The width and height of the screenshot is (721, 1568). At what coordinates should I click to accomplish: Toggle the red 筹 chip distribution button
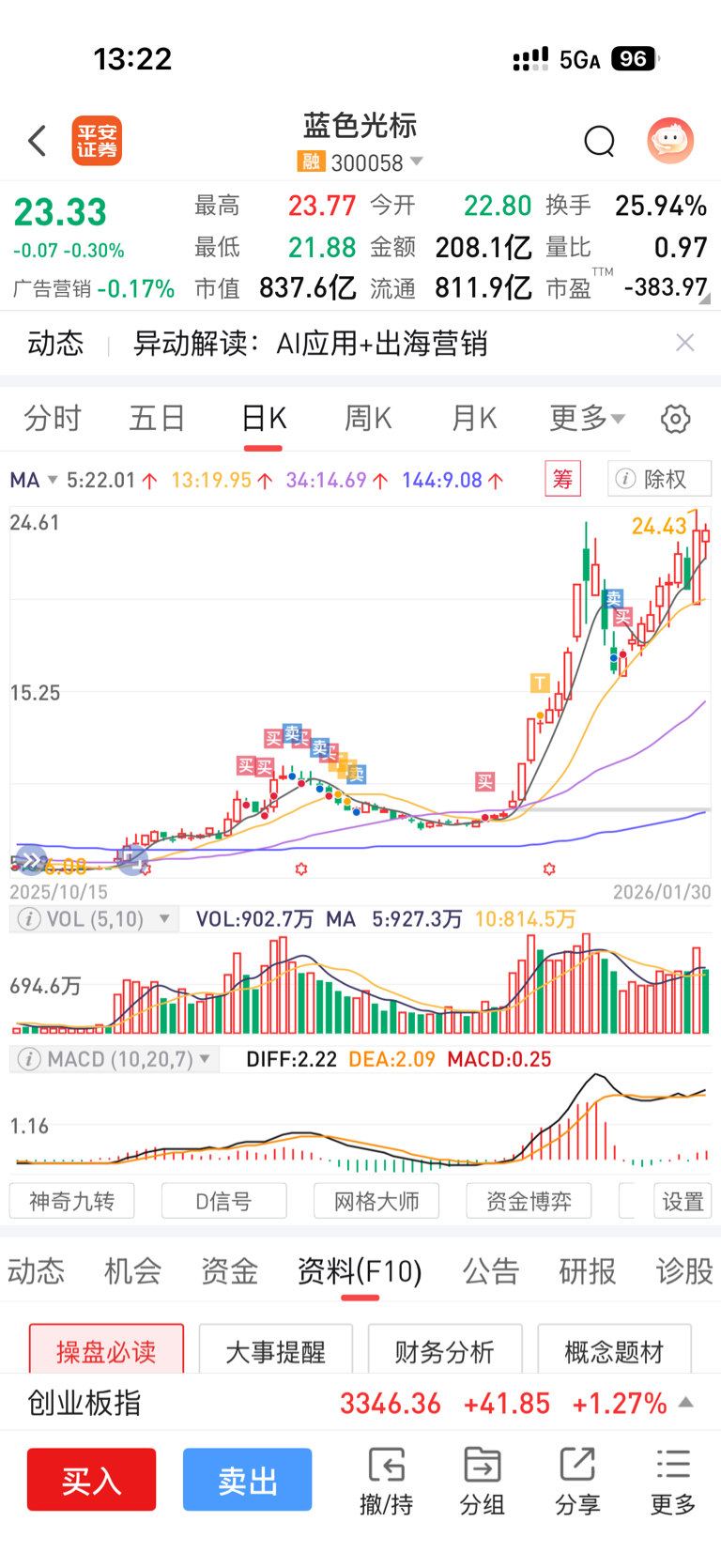[563, 479]
